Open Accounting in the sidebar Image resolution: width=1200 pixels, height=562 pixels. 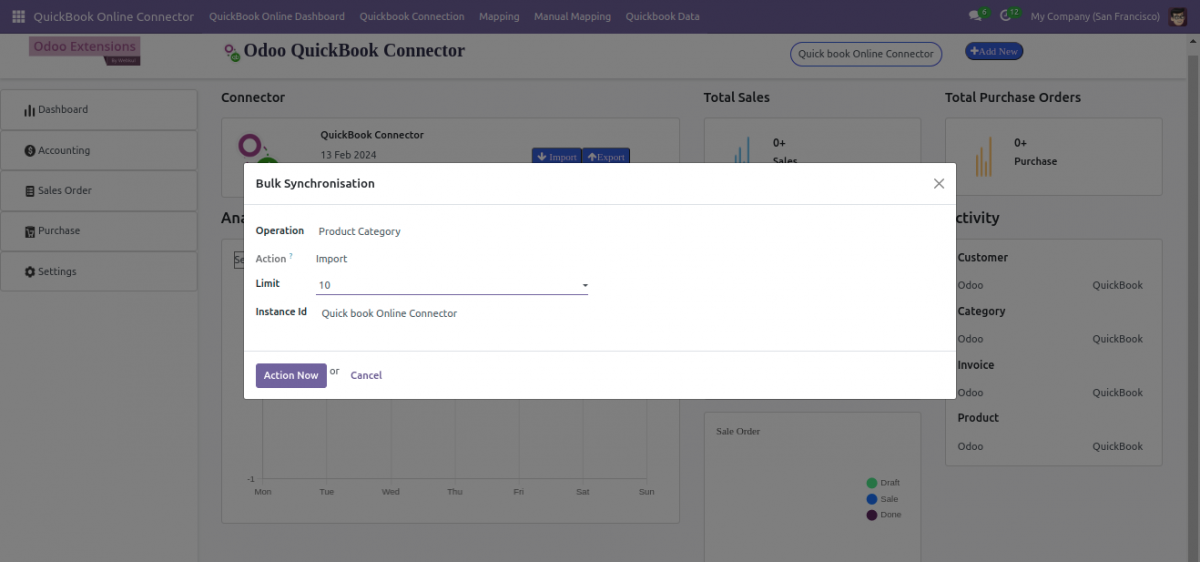click(x=99, y=150)
